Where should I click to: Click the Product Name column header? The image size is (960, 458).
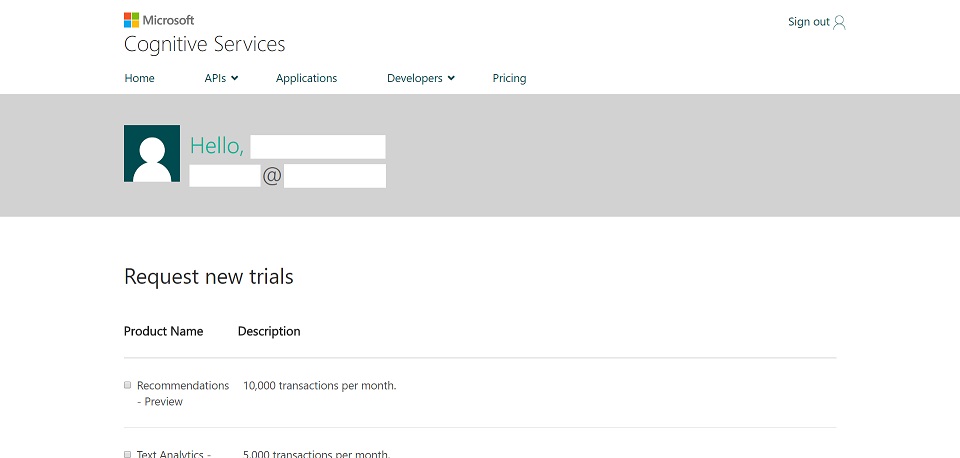163,331
